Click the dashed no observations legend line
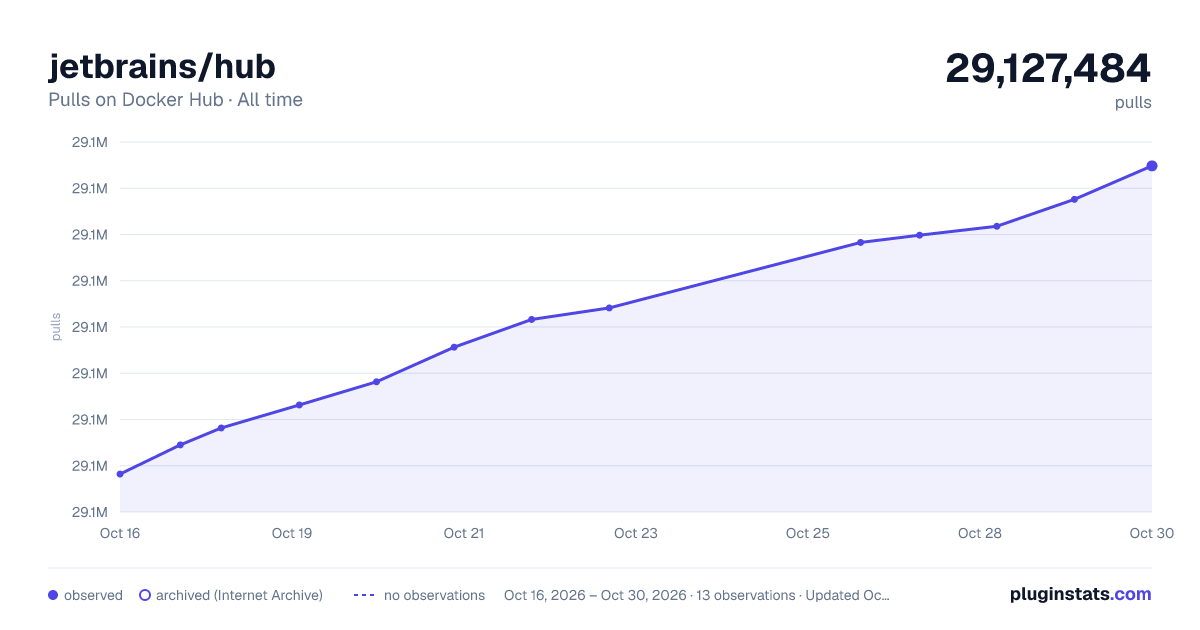 pos(364,595)
